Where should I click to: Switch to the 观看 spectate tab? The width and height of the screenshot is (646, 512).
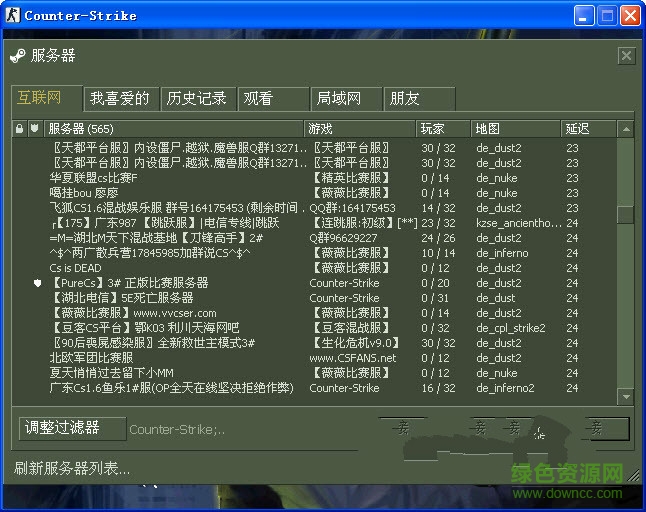pyautogui.click(x=273, y=99)
